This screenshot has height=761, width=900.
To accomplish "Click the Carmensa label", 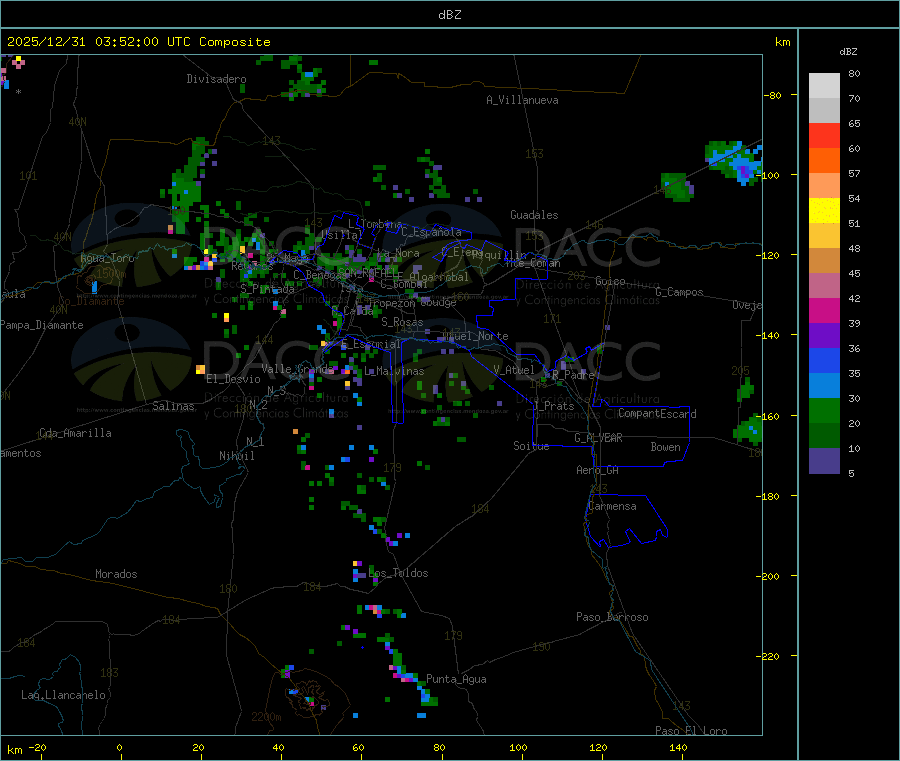I will coord(612,506).
